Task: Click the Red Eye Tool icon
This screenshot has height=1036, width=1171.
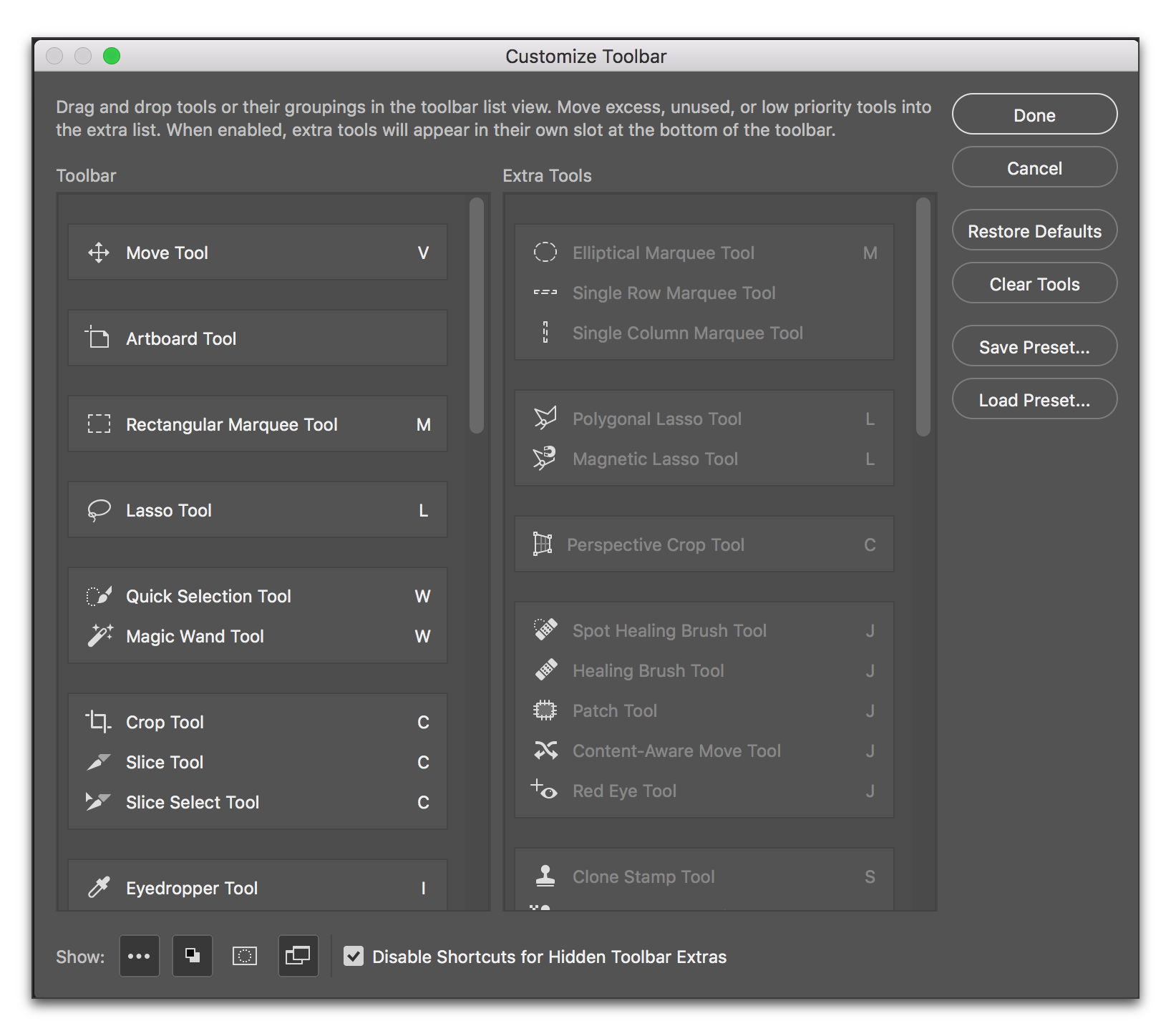Action: pos(544,790)
